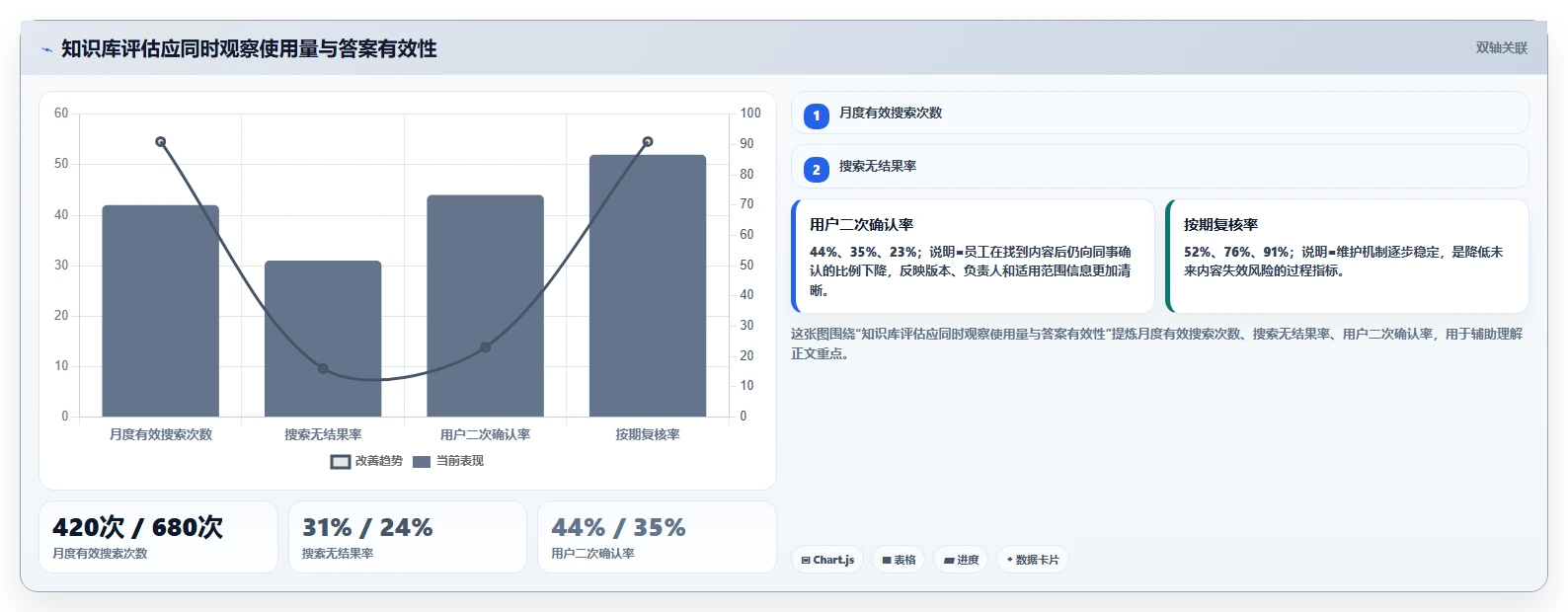The image size is (1568, 612).
Task: Click the 按期复核率 bar in chart
Action: 648,285
